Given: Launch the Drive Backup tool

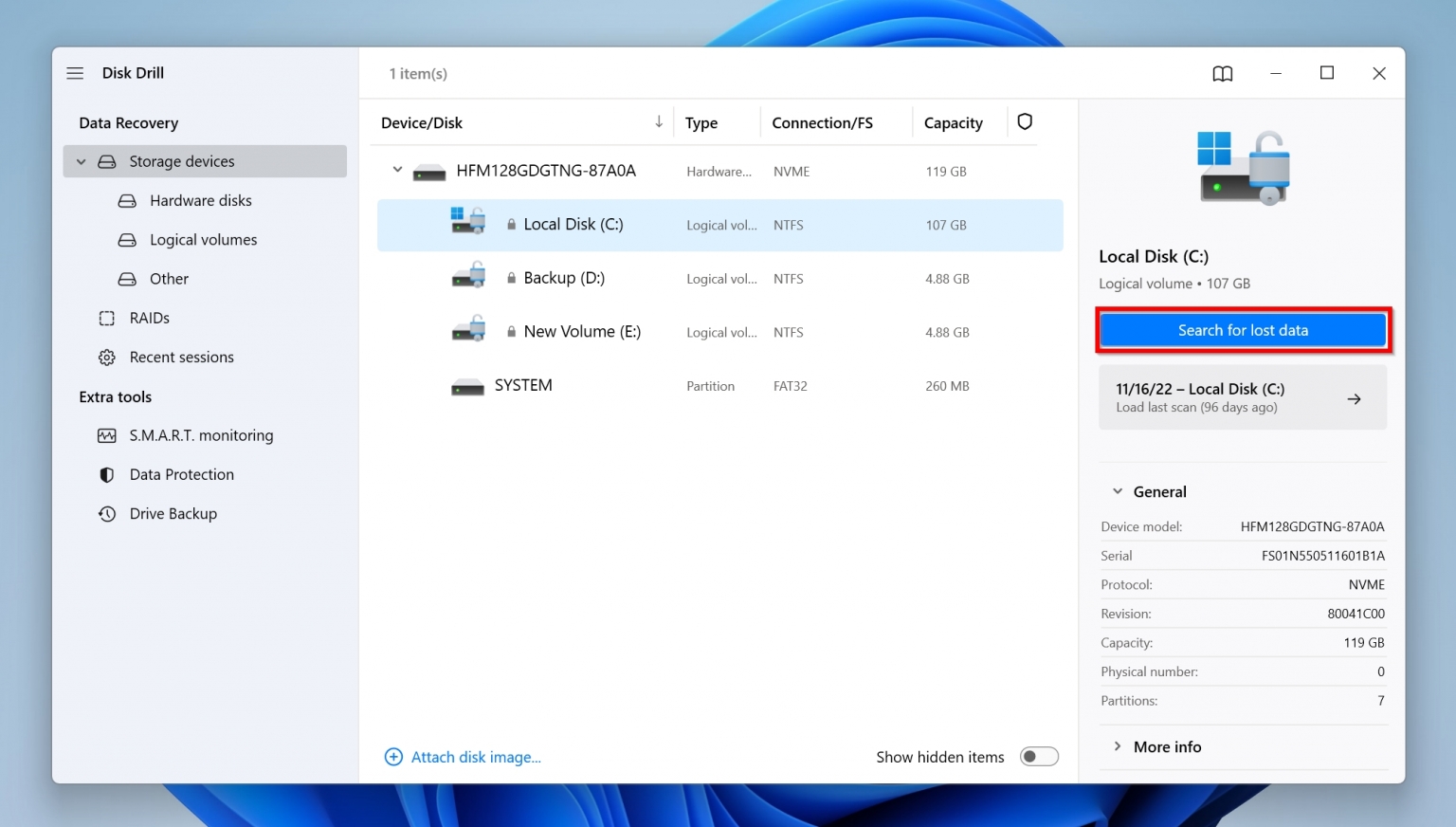Looking at the screenshot, I should coord(173,513).
